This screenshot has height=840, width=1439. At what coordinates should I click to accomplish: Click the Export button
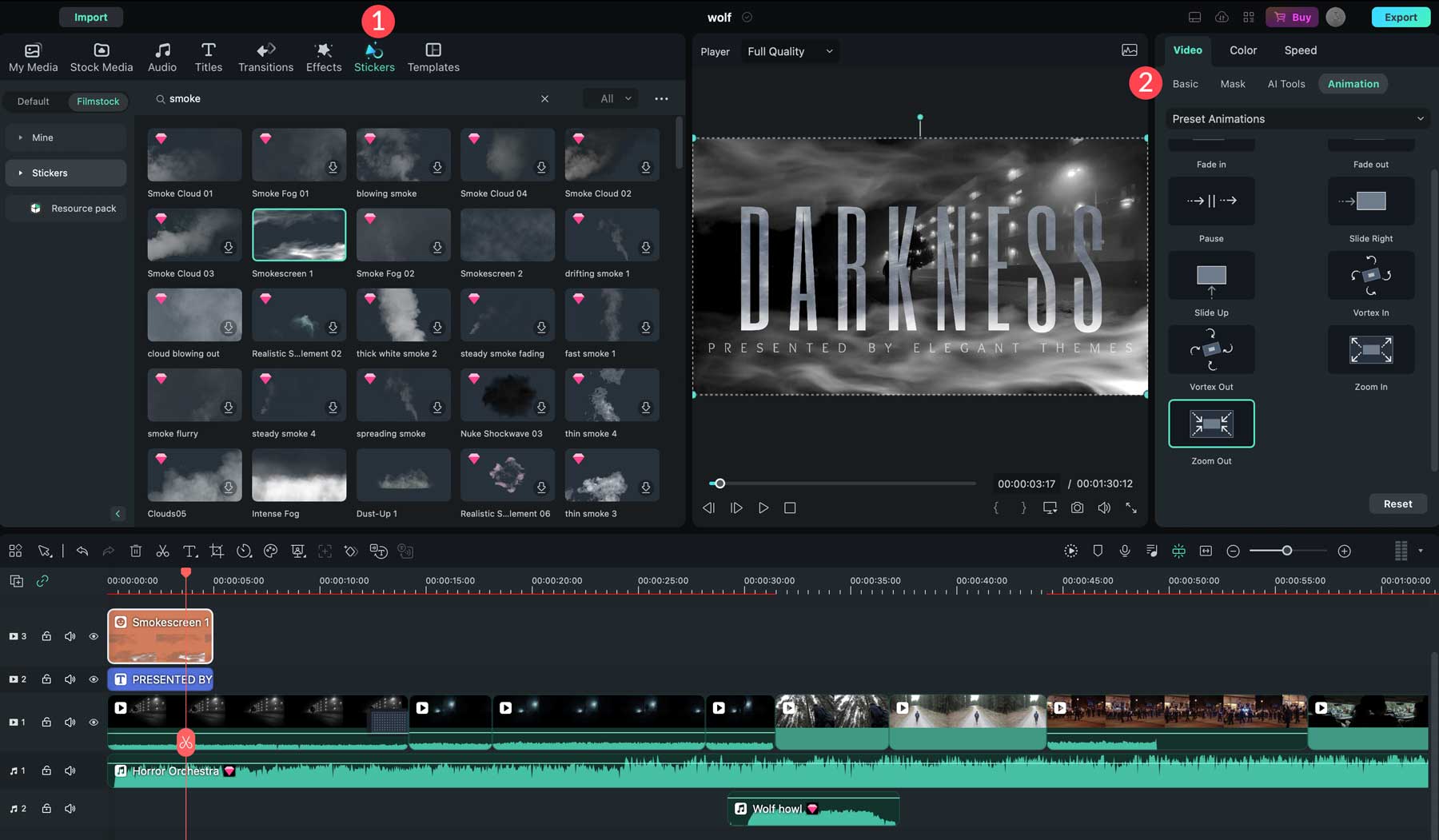pyautogui.click(x=1400, y=18)
